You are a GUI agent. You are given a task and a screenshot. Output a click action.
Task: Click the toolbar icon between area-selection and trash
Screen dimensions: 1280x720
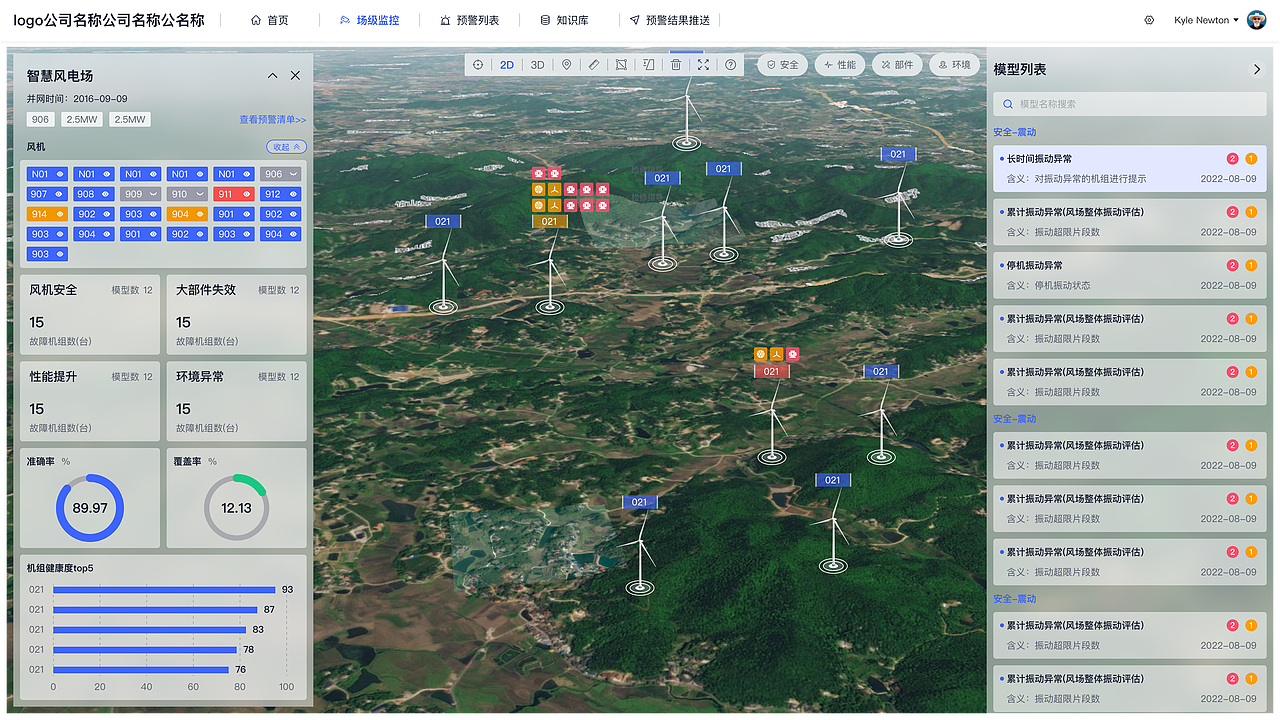tap(649, 65)
